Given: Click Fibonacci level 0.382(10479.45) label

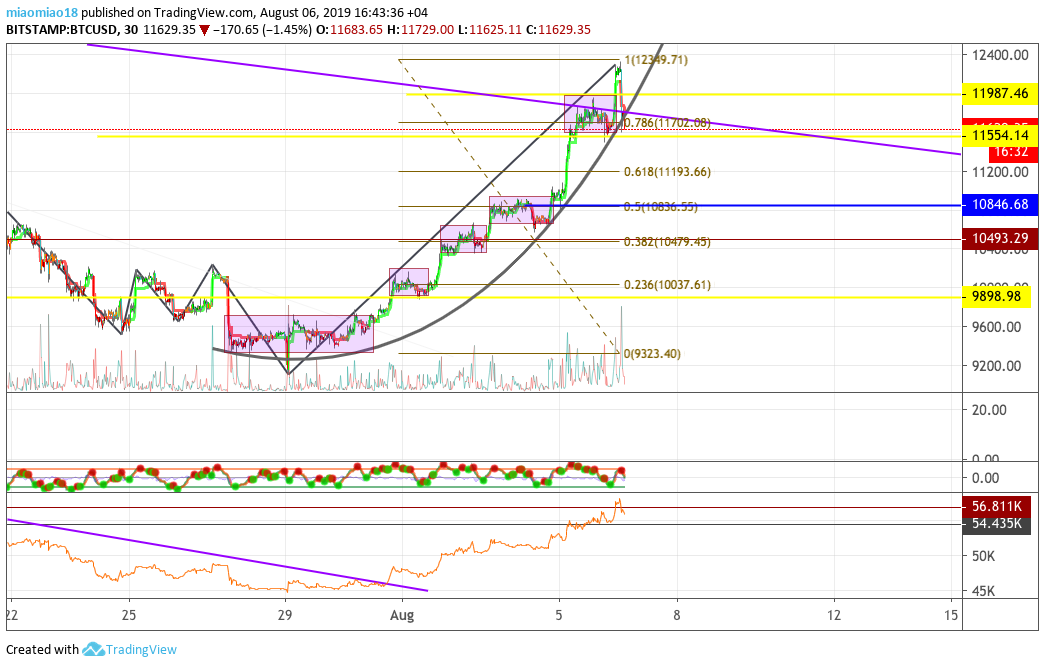Looking at the screenshot, I should (667, 242).
